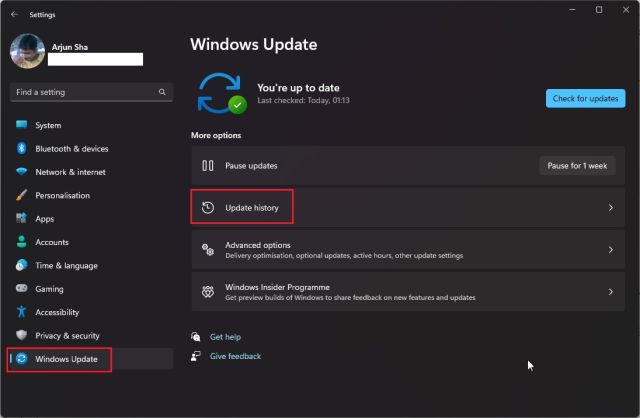
Task: Open the Get help link
Action: coord(225,337)
